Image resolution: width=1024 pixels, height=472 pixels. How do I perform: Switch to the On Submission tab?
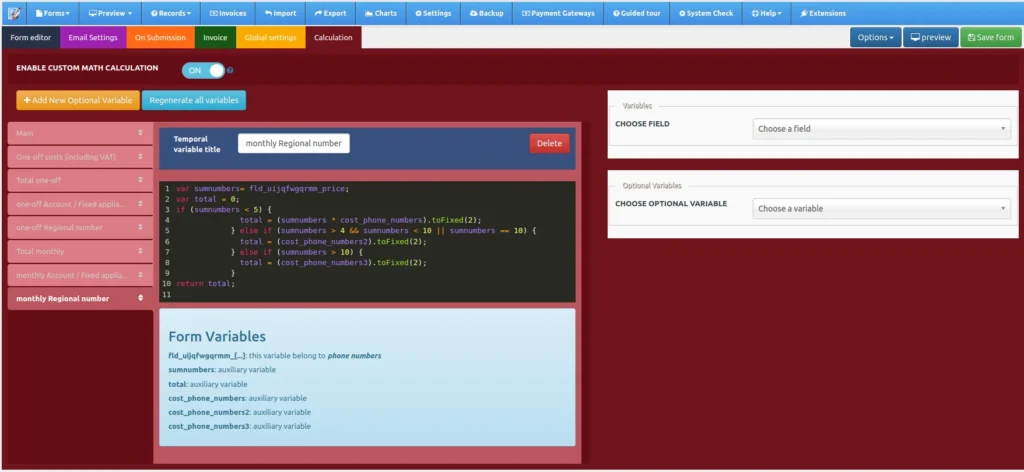(x=161, y=38)
